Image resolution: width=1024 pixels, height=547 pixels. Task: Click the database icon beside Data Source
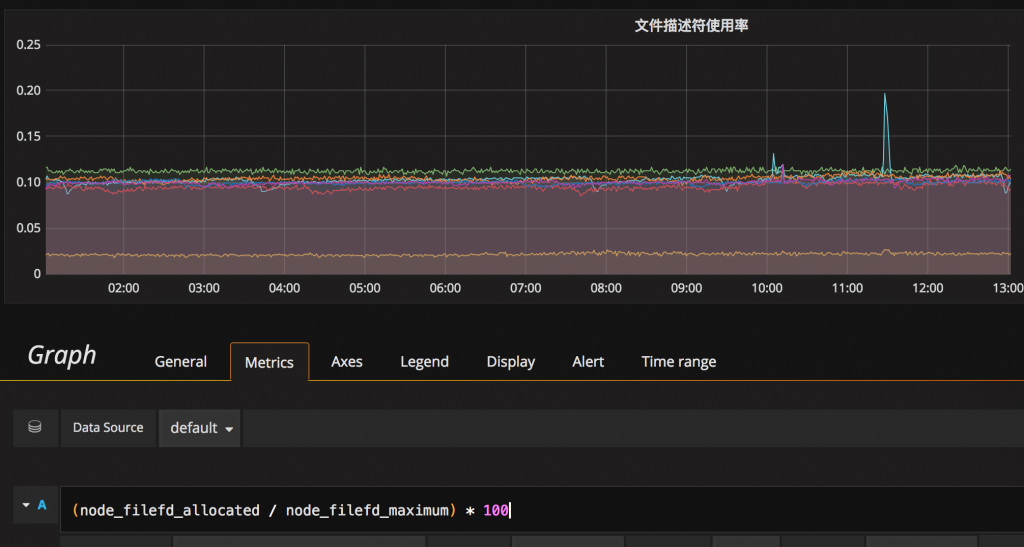pyautogui.click(x=35, y=428)
